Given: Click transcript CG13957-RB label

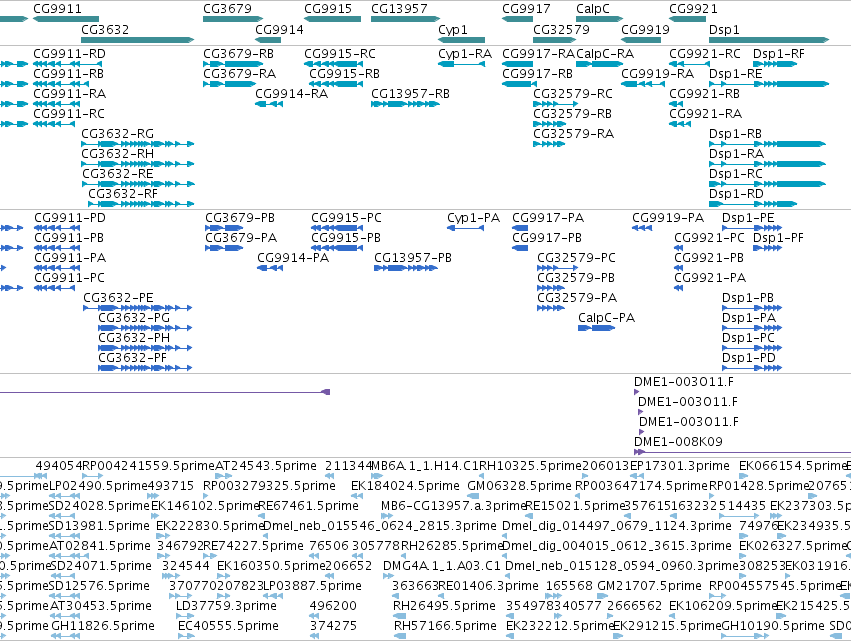Looking at the screenshot, I should [x=410, y=93].
